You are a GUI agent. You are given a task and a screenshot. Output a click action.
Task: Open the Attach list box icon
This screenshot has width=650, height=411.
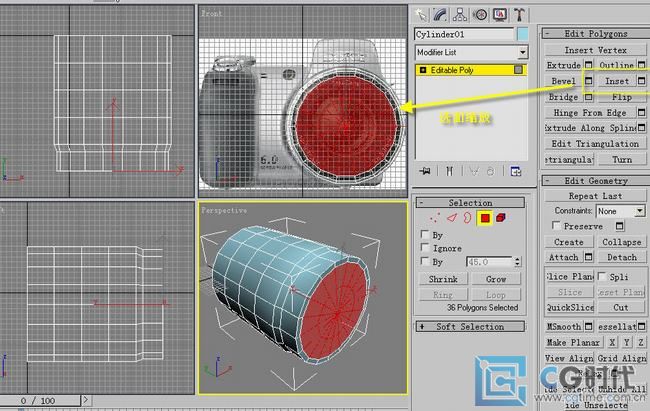click(x=589, y=257)
